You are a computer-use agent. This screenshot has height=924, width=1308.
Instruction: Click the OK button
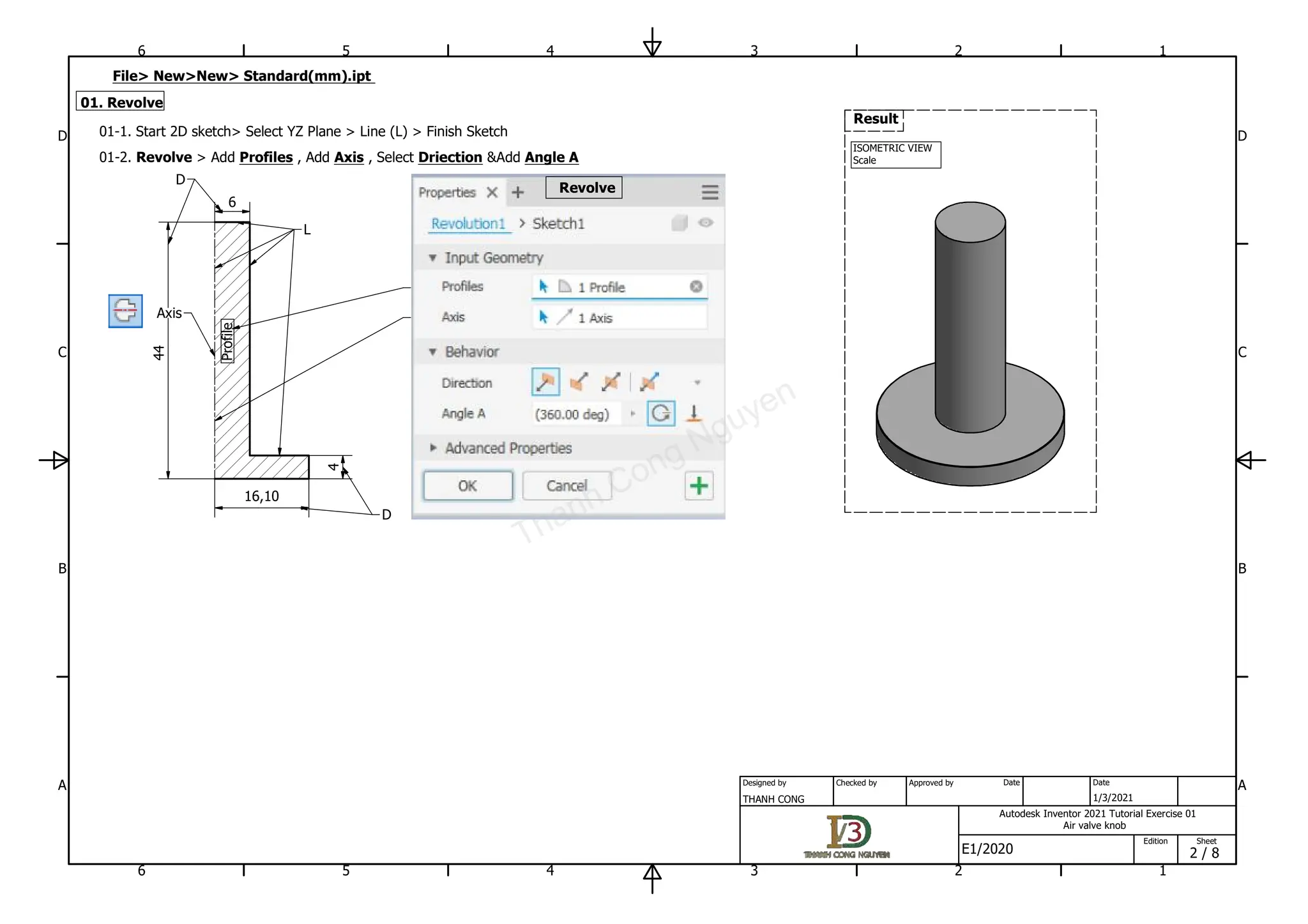point(468,486)
